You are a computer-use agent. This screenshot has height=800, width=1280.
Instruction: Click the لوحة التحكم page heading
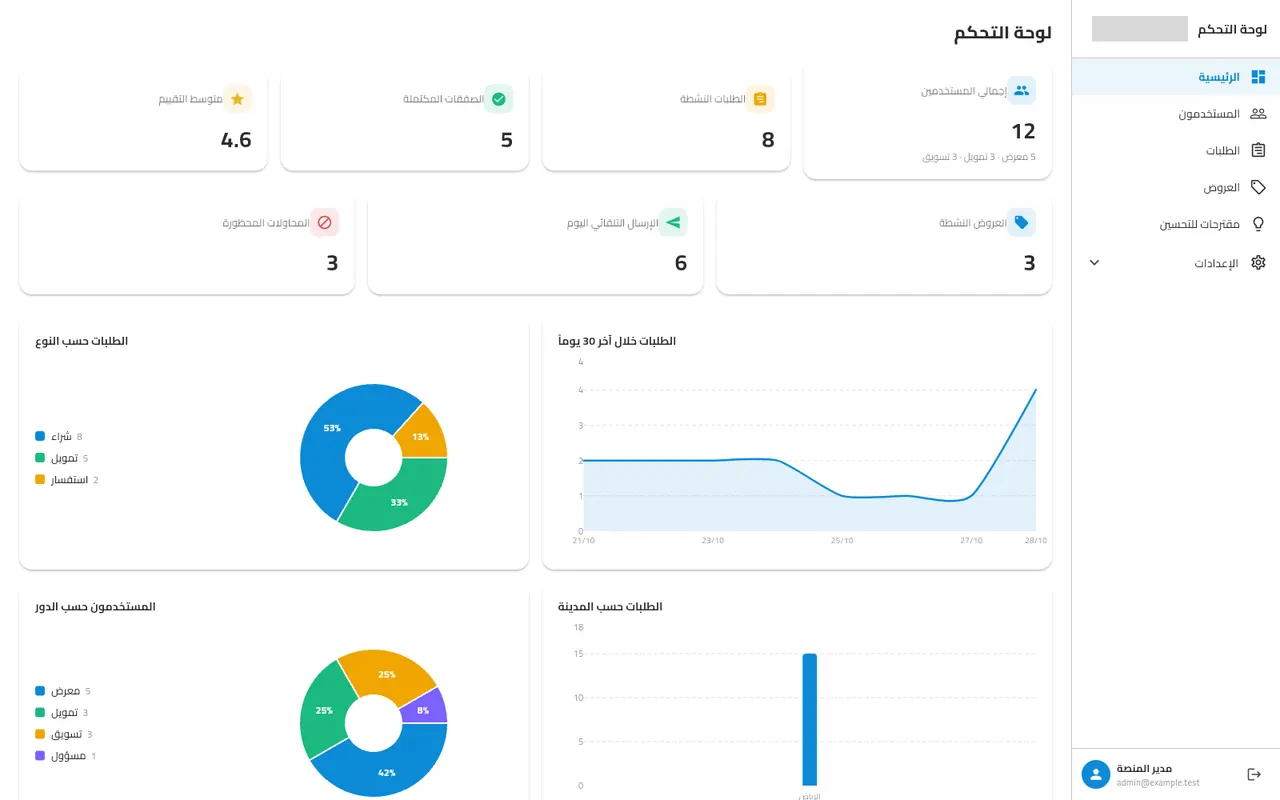point(1002,33)
